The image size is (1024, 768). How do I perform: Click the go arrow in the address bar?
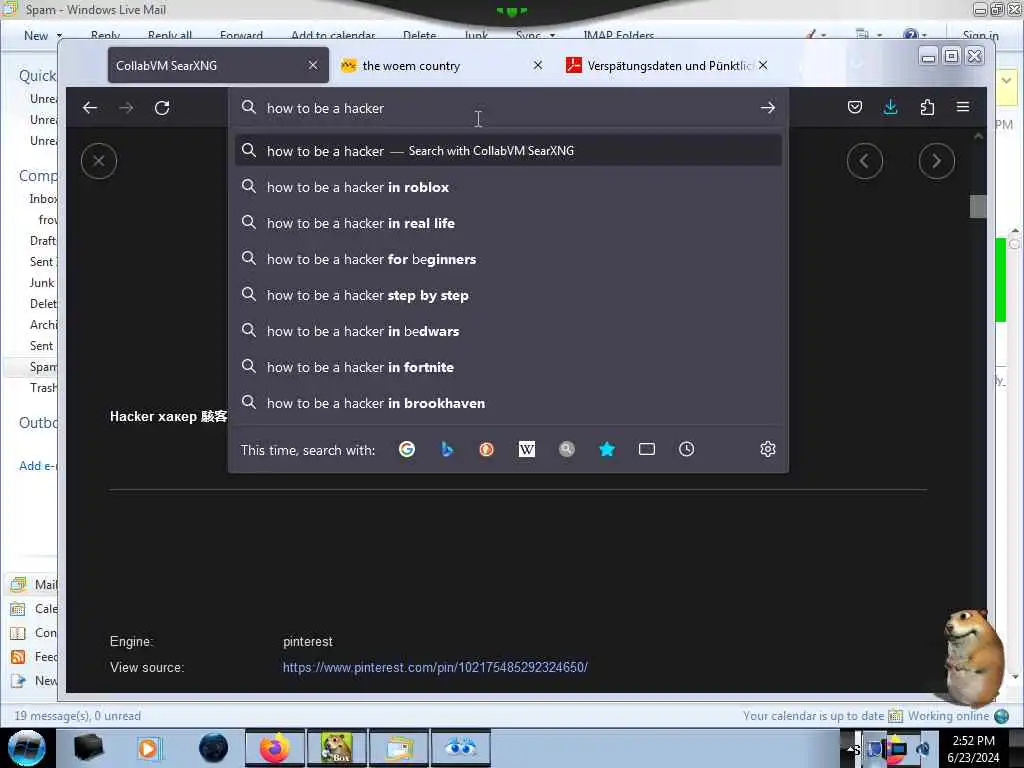point(767,108)
